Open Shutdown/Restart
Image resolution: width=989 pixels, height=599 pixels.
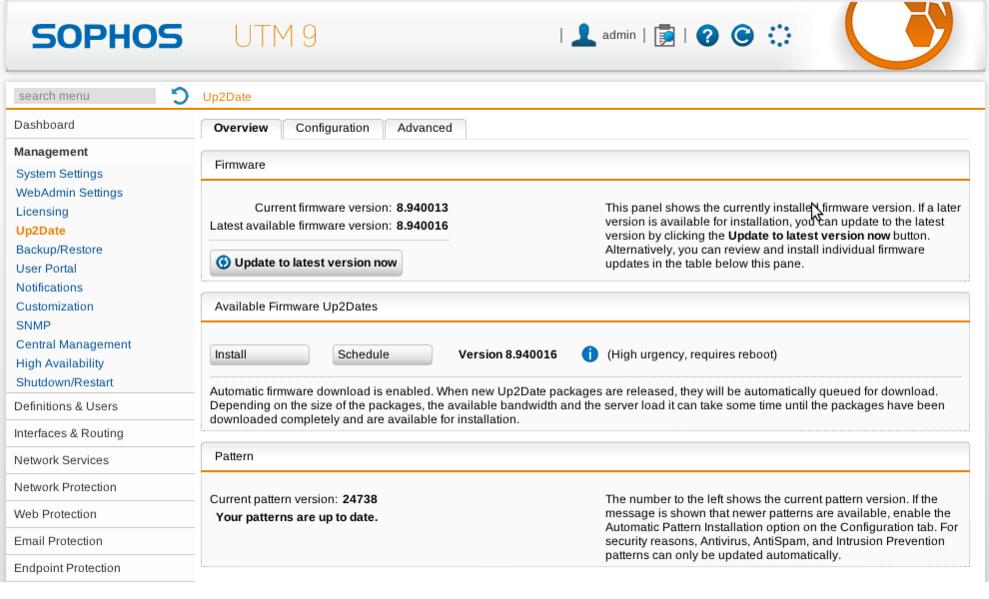coord(64,381)
